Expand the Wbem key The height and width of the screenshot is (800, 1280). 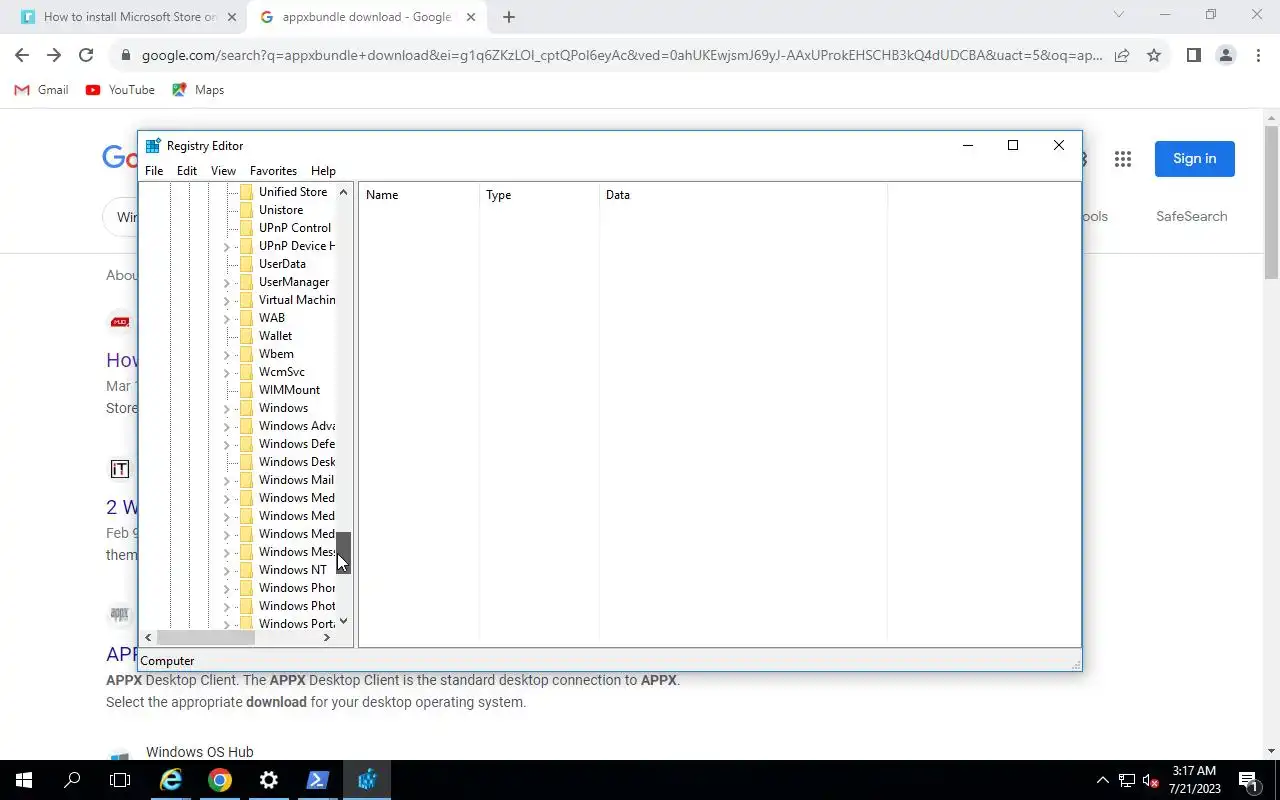[x=227, y=354]
